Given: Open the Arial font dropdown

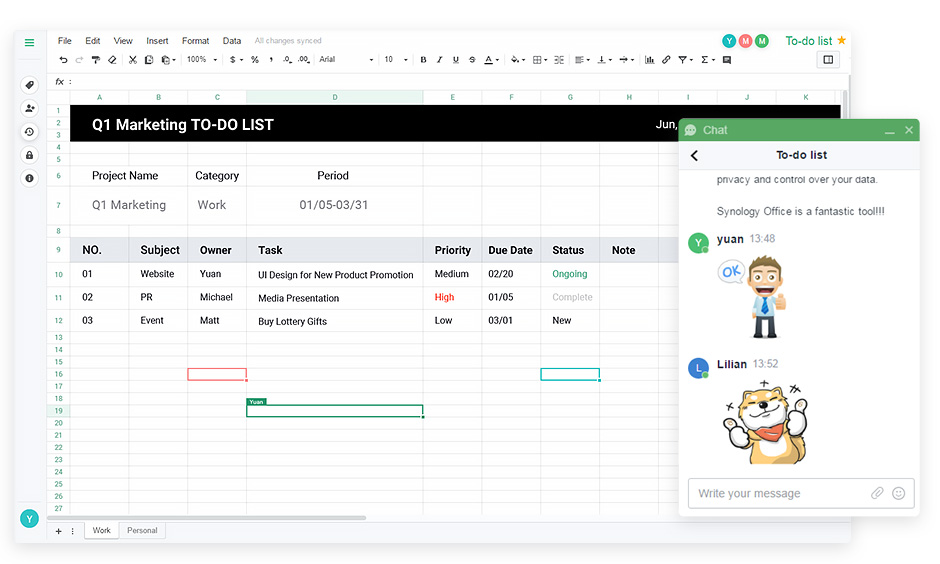Looking at the screenshot, I should click(345, 60).
